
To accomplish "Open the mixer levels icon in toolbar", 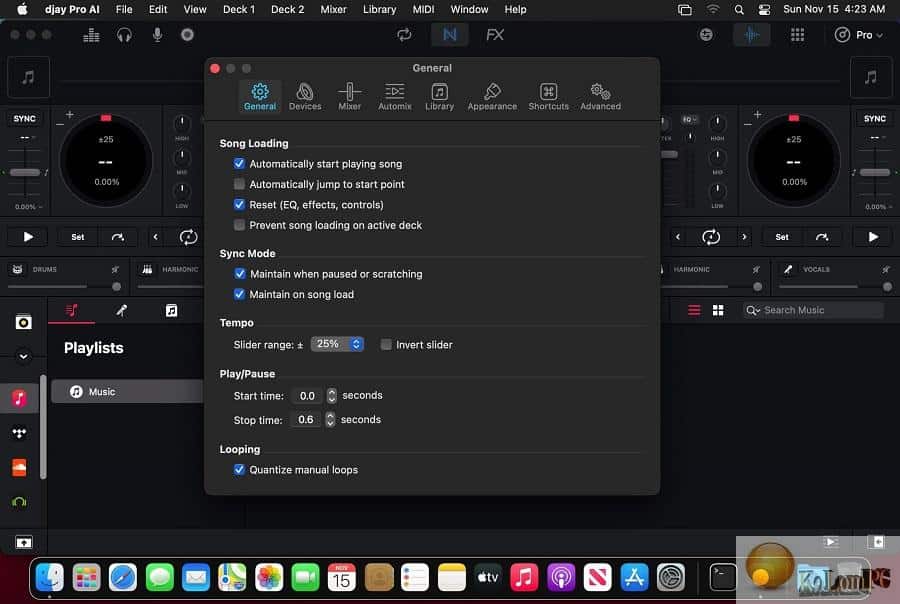I will [x=91, y=35].
